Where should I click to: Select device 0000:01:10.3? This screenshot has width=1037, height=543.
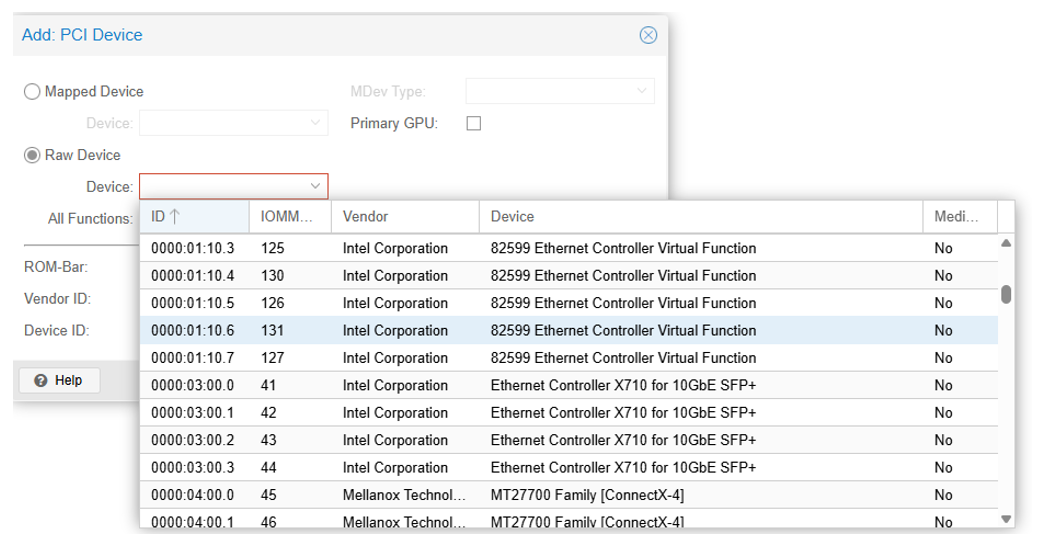pyautogui.click(x=569, y=249)
